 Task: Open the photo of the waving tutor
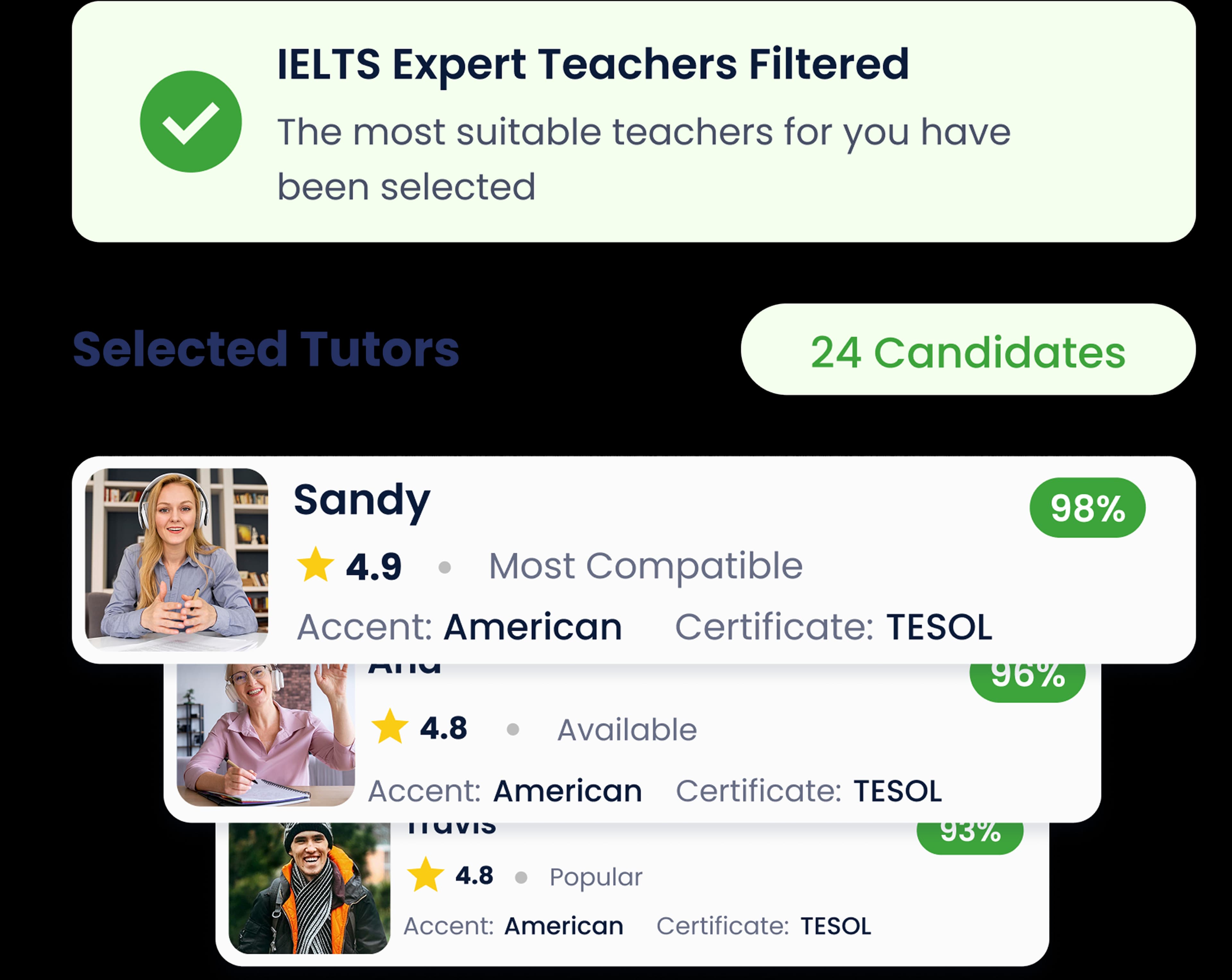pyautogui.click(x=266, y=735)
